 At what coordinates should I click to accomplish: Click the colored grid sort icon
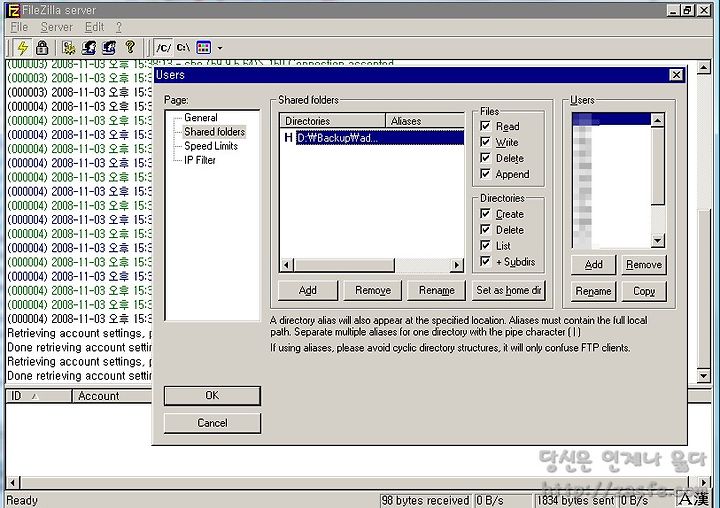coord(203,47)
